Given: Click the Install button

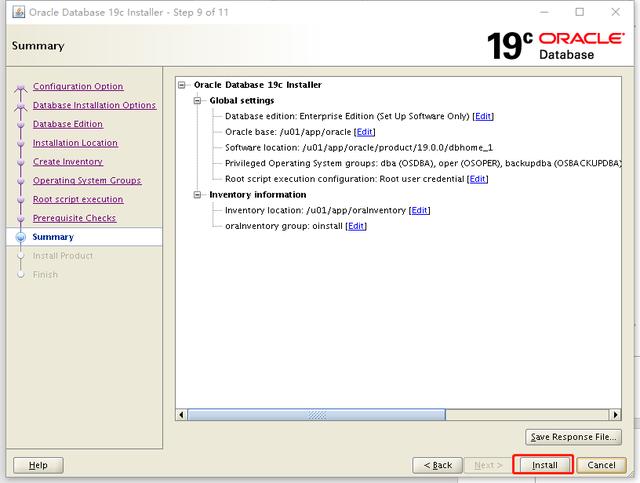Looking at the screenshot, I should tap(544, 465).
